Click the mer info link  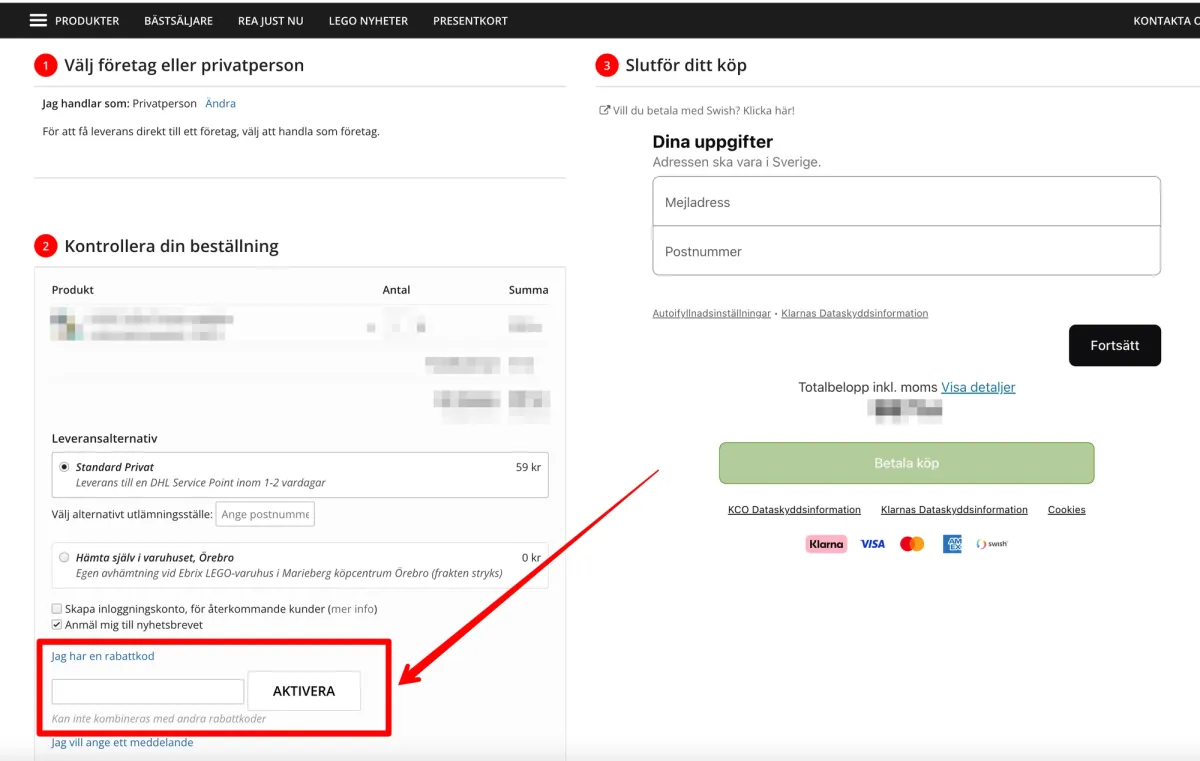[x=353, y=609]
